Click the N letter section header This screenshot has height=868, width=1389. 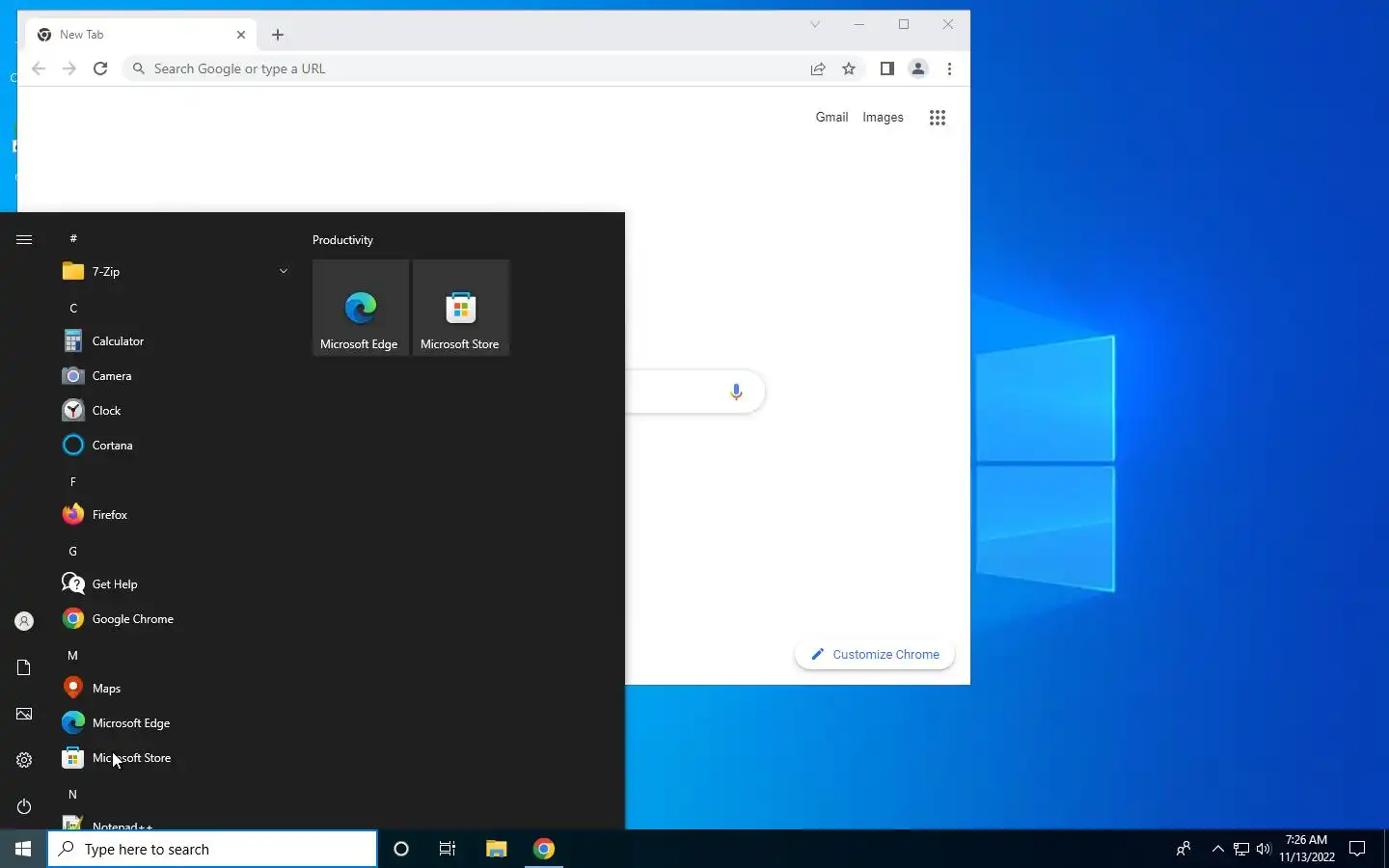click(73, 794)
